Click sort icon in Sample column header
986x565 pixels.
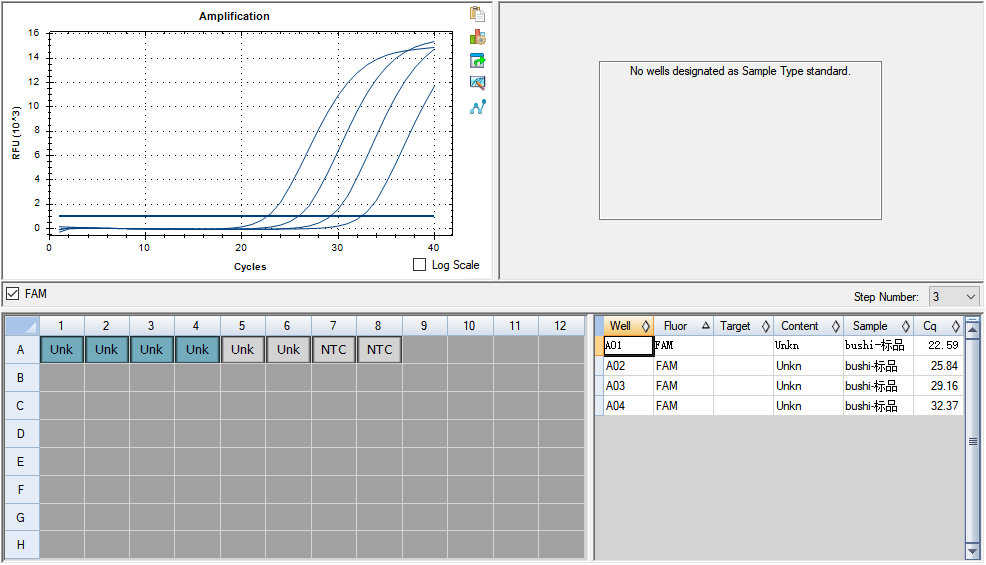906,326
